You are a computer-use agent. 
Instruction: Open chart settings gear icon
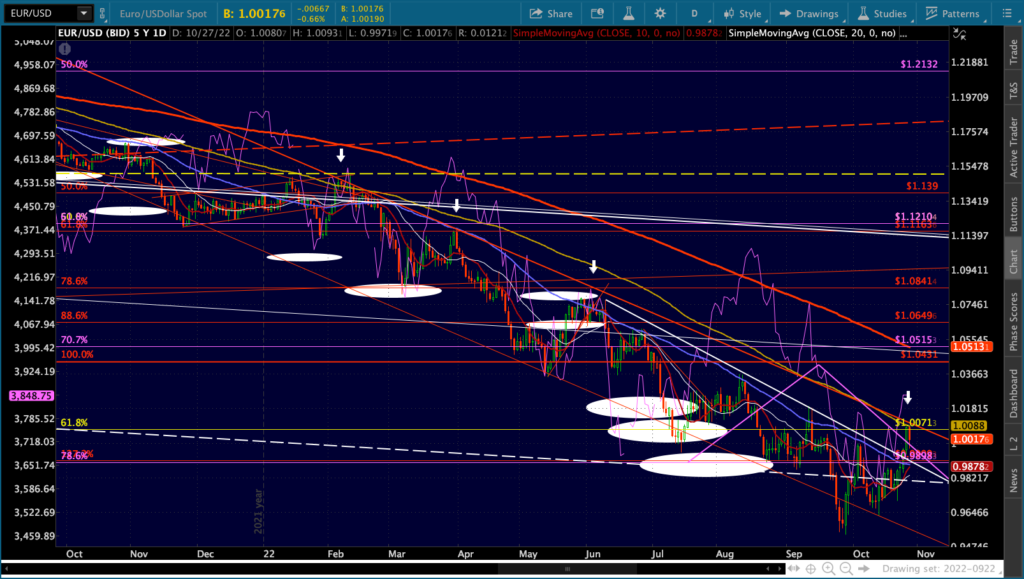coord(660,13)
